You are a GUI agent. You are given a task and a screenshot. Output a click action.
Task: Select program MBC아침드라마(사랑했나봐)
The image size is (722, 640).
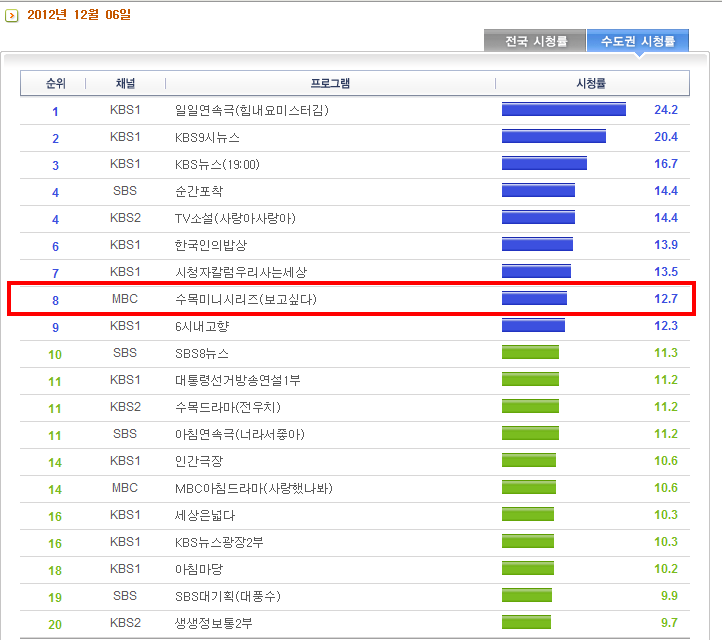click(x=253, y=489)
